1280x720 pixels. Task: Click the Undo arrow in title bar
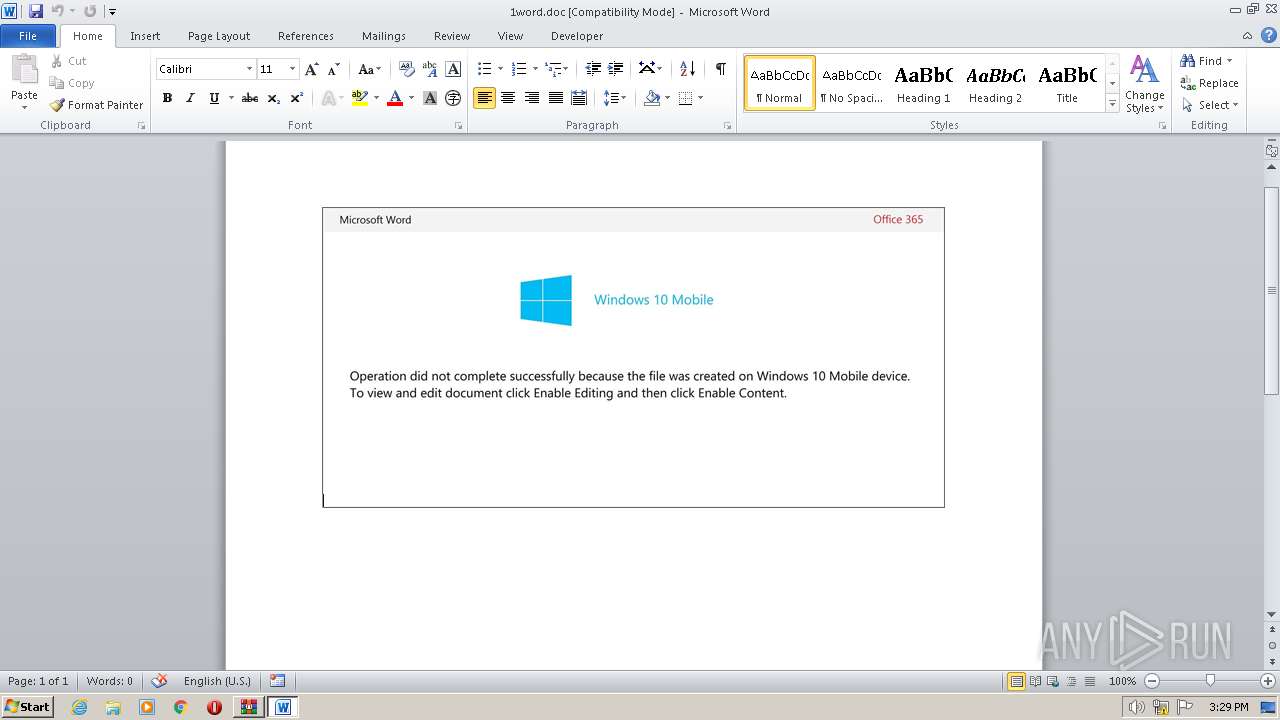click(x=57, y=11)
